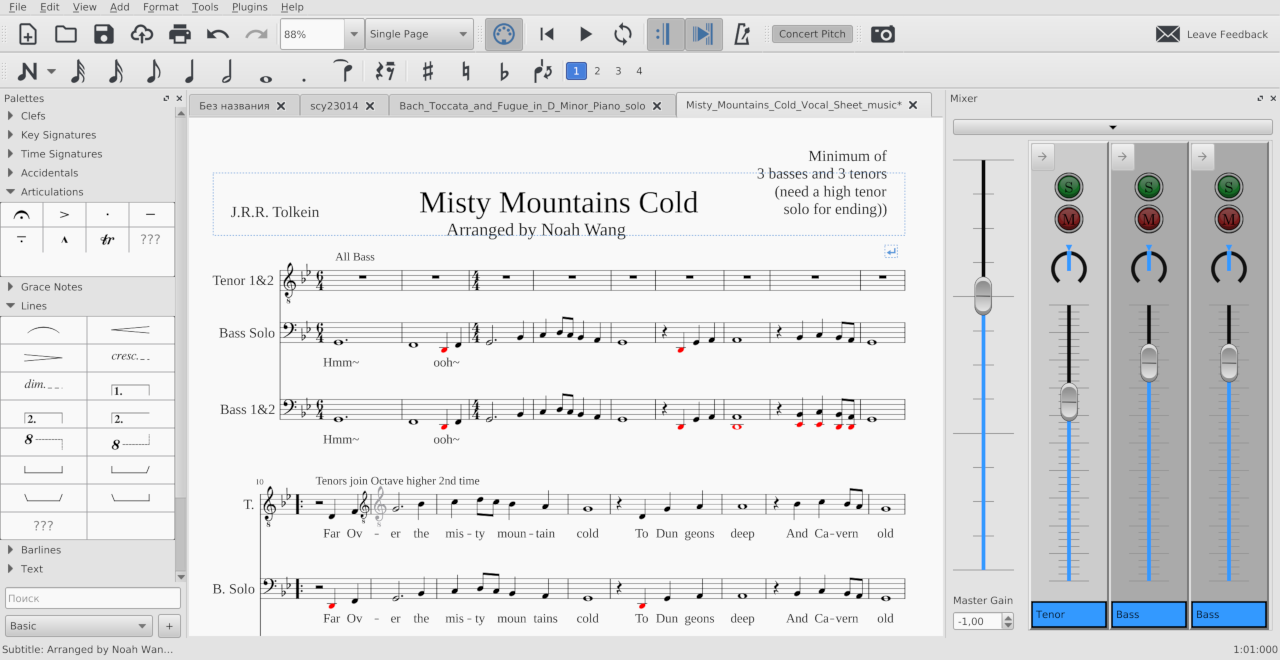The height and width of the screenshot is (660, 1280).
Task: Solo the Tenor mixer channel
Action: coord(1069,187)
